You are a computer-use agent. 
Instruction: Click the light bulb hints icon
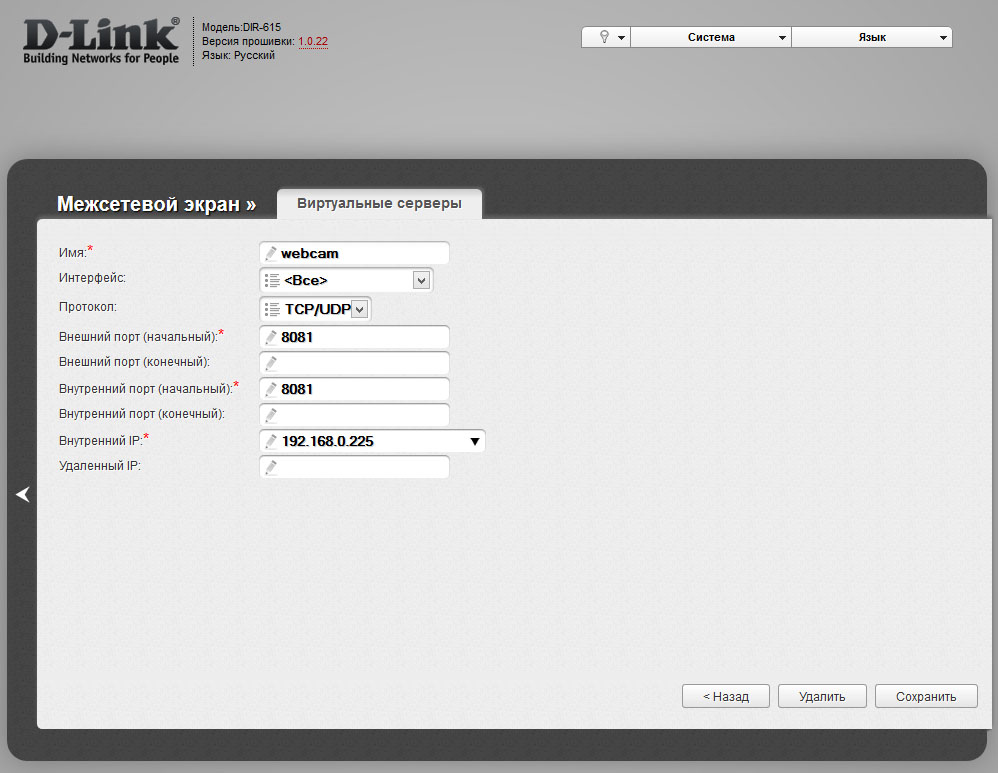pyautogui.click(x=604, y=37)
